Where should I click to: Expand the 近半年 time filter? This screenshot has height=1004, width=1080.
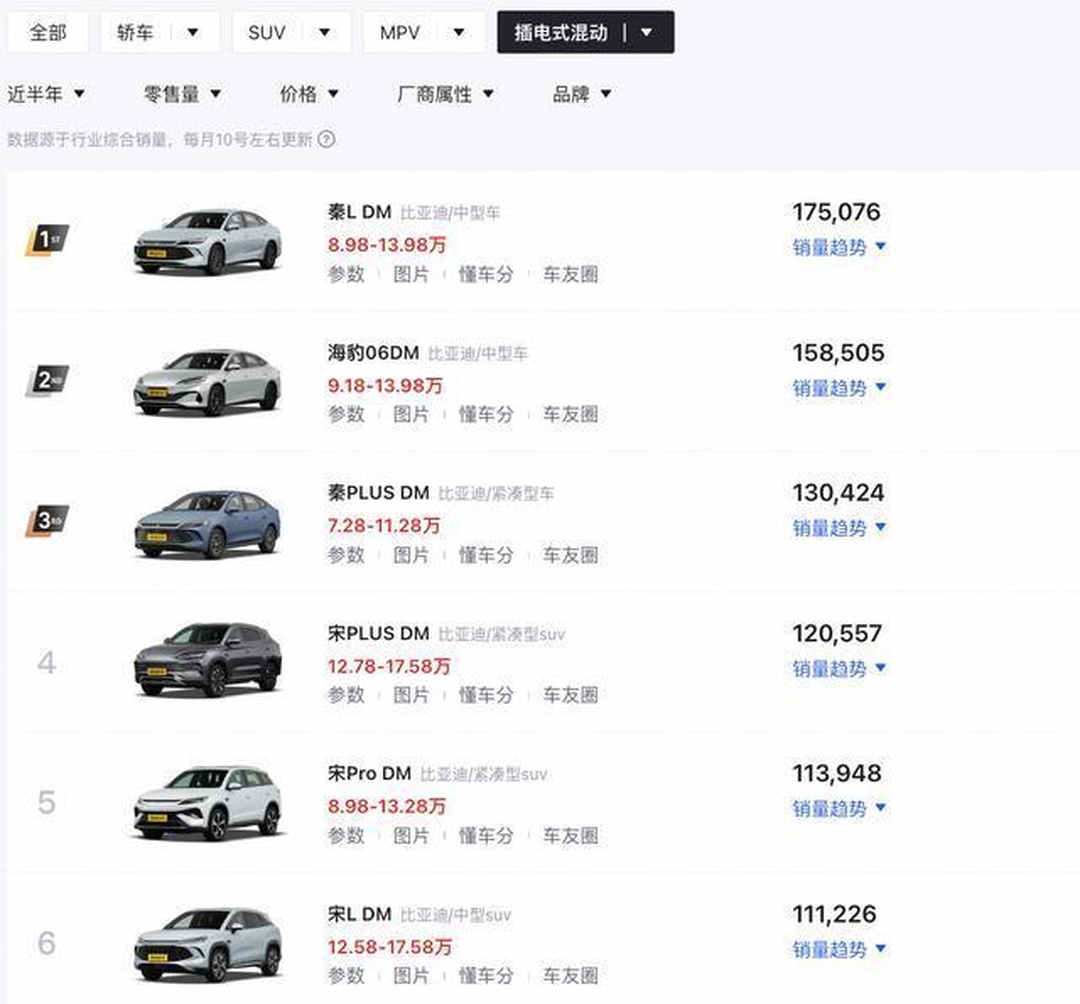tap(46, 94)
